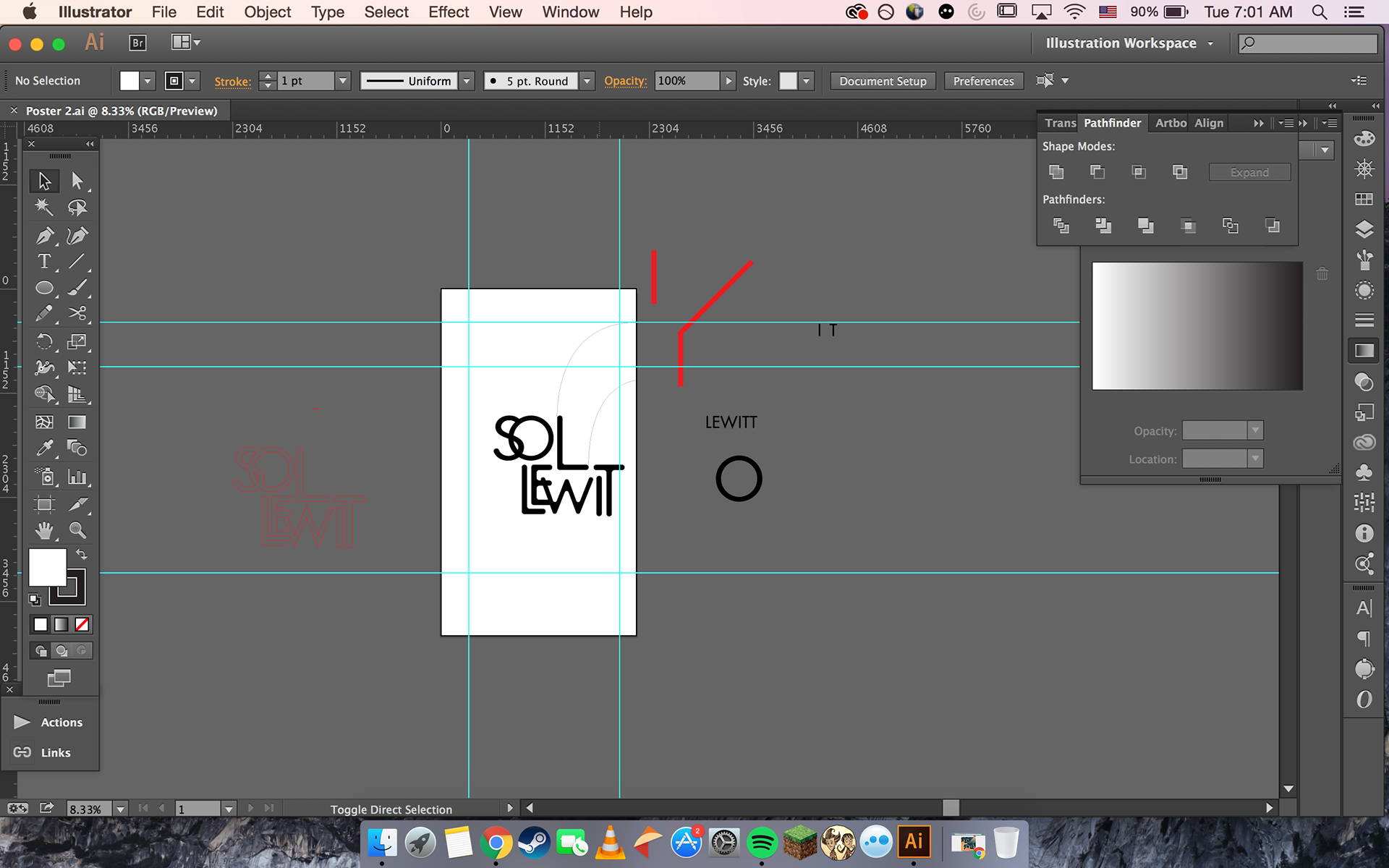This screenshot has height=868, width=1389.
Task: Open the fill color dropdown
Action: click(x=148, y=81)
